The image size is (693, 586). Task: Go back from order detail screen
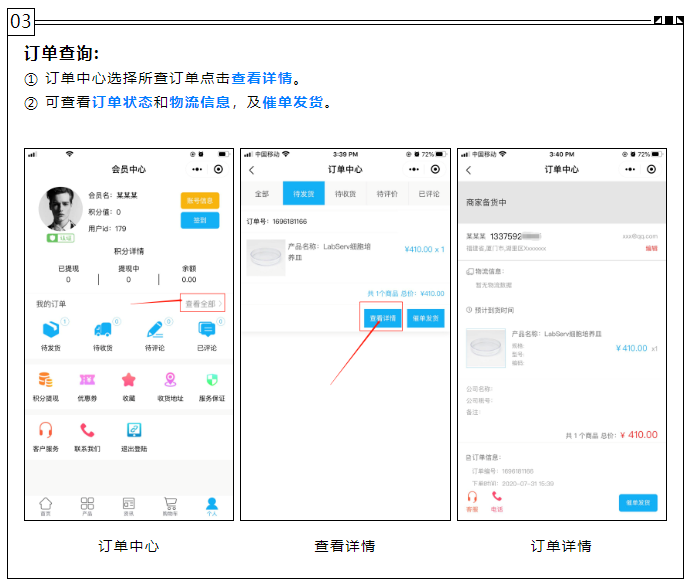[x=469, y=170]
